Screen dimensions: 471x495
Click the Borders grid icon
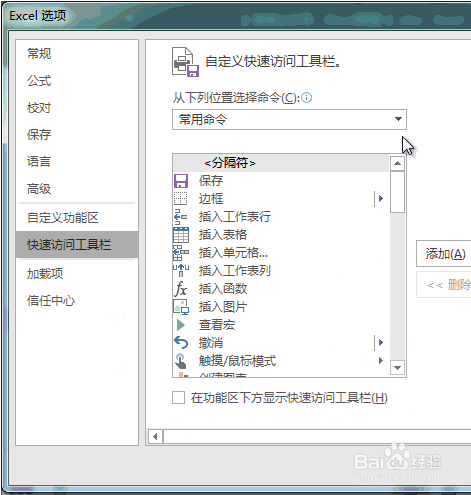[181, 198]
